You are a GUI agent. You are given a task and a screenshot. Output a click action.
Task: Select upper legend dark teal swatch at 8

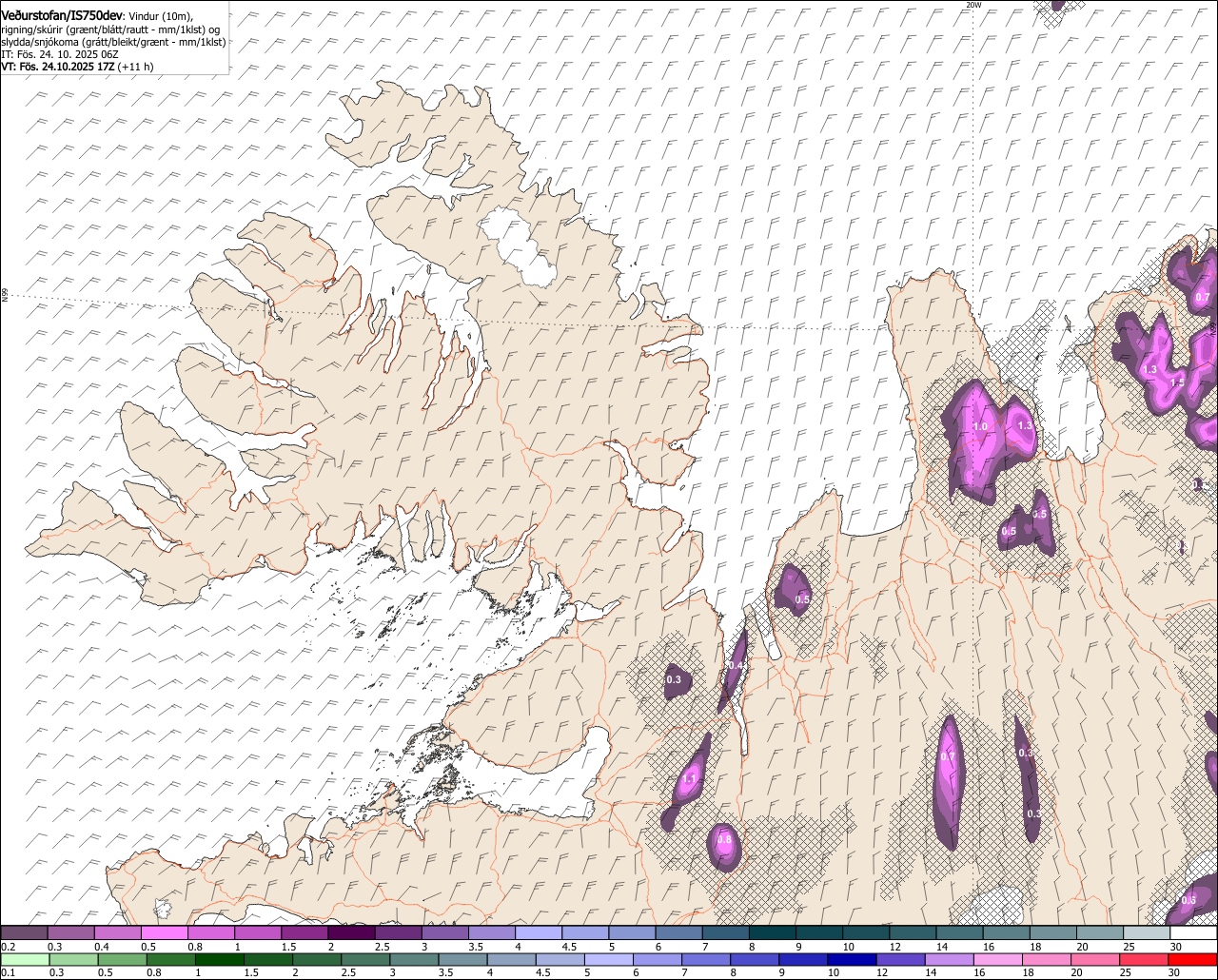[x=773, y=933]
